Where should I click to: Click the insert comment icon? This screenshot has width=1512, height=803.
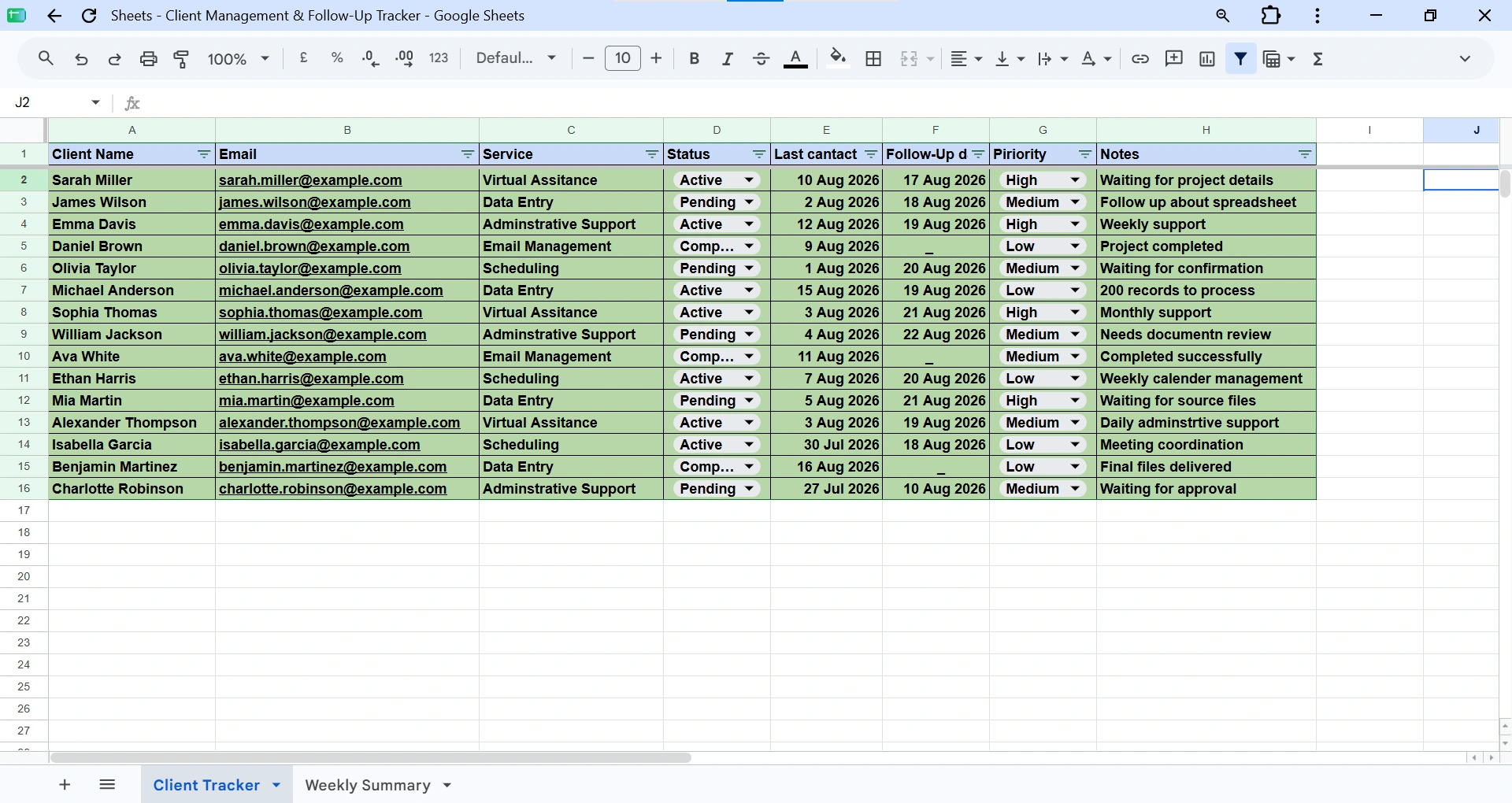tap(1173, 58)
